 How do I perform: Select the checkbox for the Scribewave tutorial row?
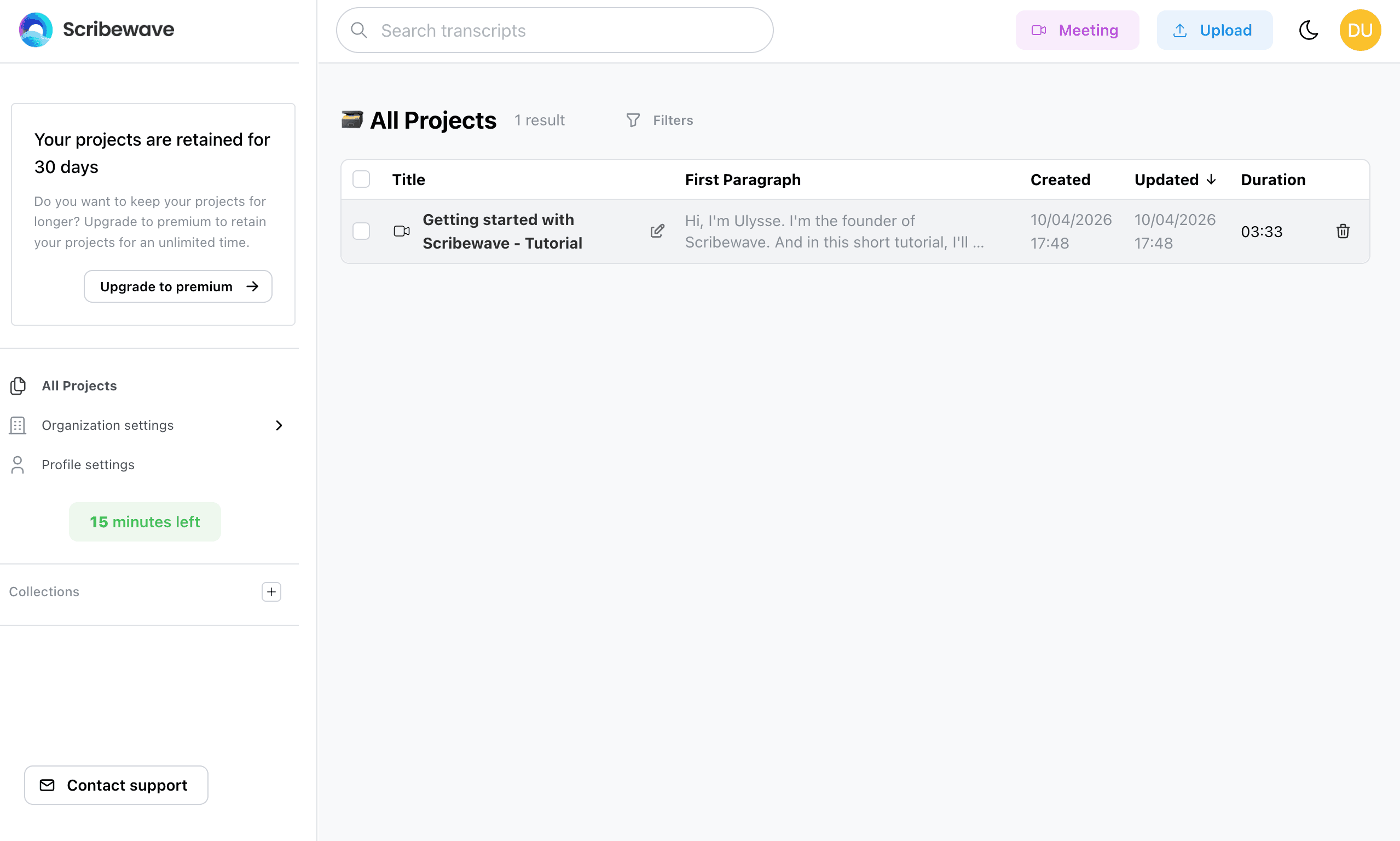pos(361,231)
